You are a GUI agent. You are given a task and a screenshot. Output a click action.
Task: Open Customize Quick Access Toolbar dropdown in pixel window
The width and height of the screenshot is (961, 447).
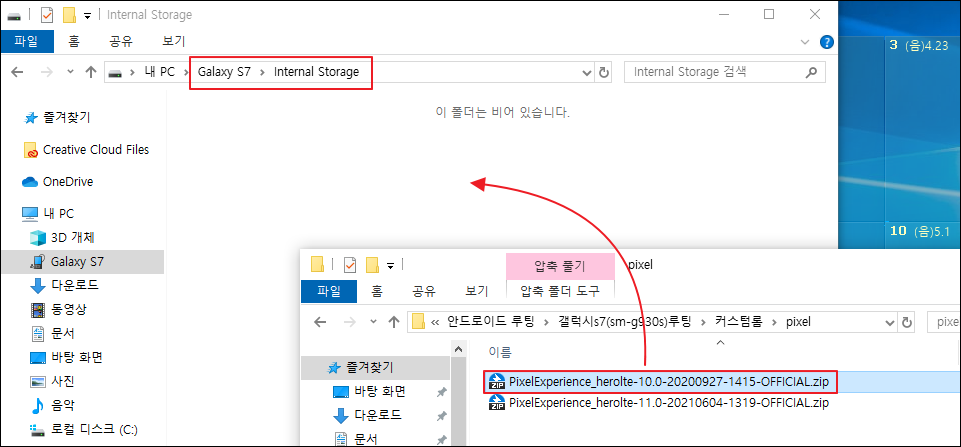[390, 266]
